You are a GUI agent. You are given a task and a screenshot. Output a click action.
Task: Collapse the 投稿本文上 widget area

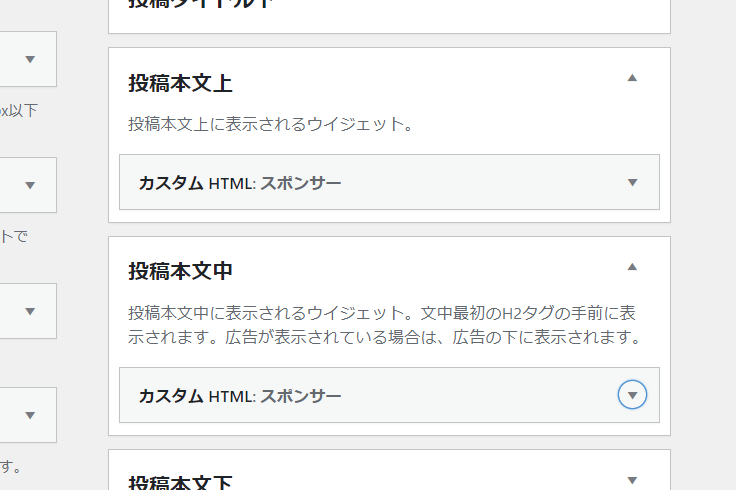pos(632,78)
